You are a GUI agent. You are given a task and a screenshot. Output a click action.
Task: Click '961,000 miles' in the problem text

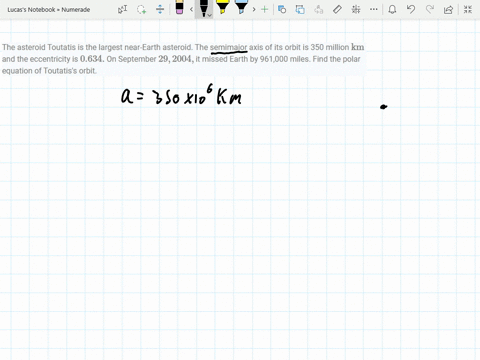click(x=284, y=59)
